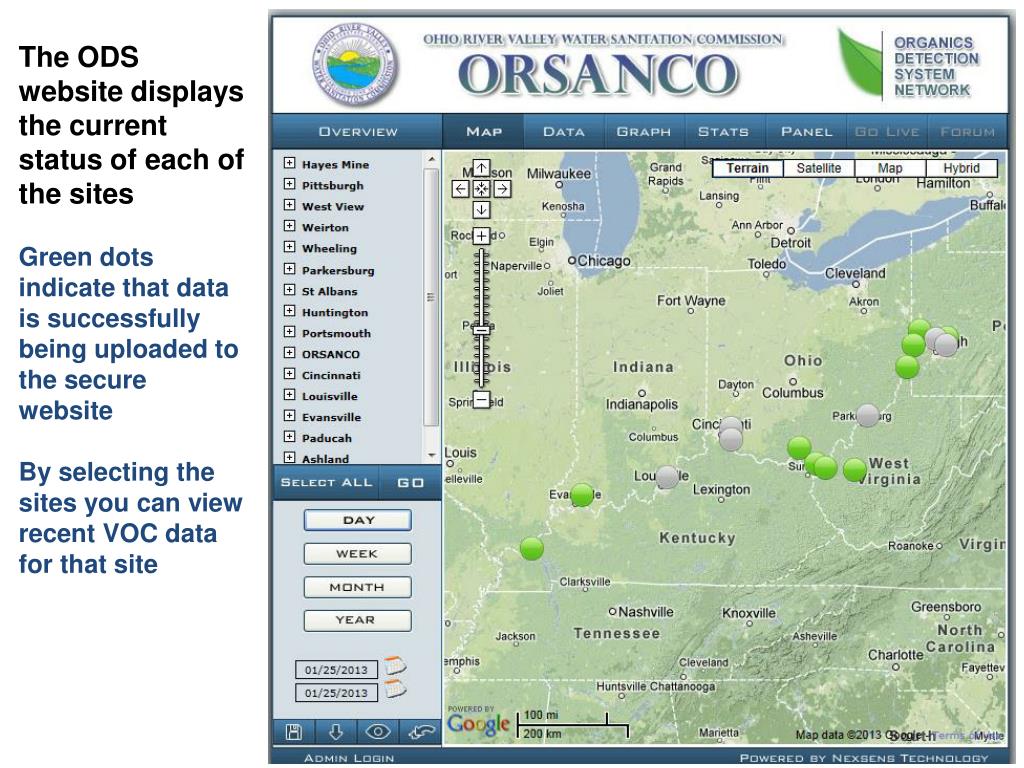Expand the ORSANCO site entry
1024x768 pixels.
pos(289,352)
